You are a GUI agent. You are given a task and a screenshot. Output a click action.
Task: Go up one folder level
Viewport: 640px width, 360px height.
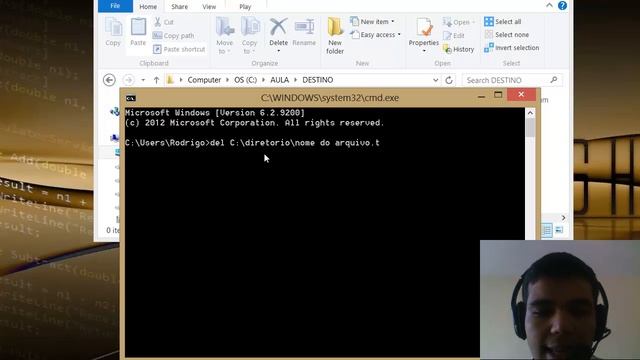point(156,80)
